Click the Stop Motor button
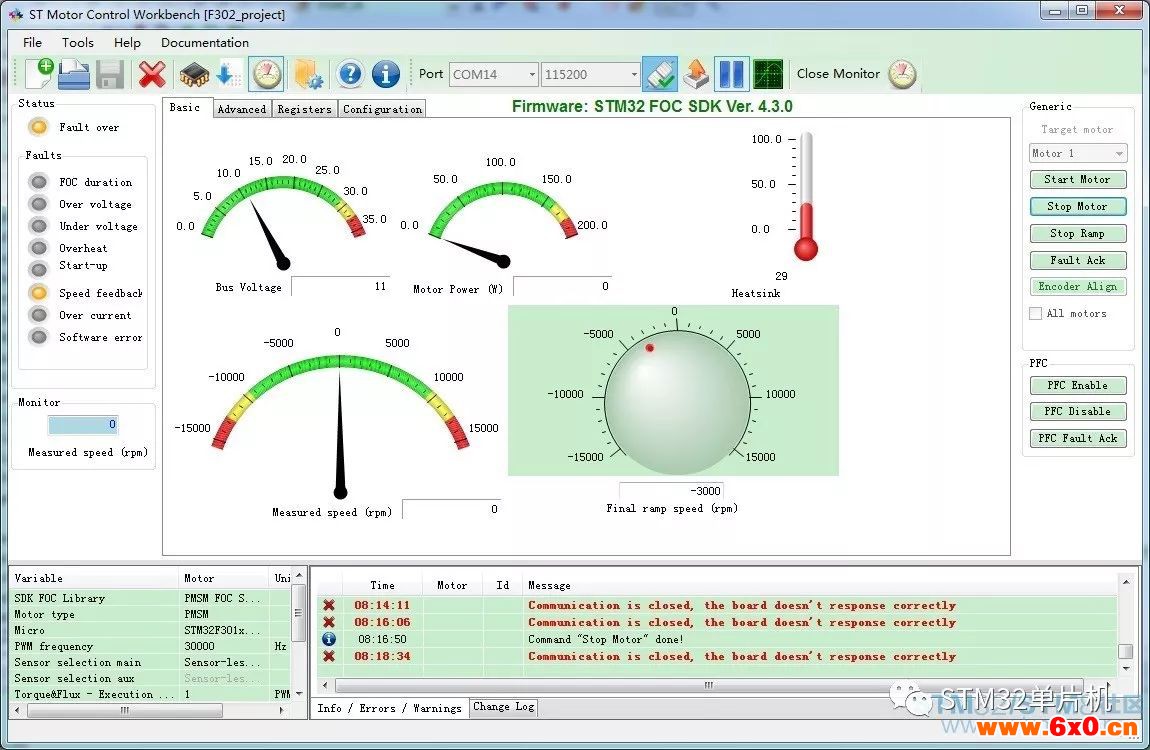Viewport: 1150px width, 750px height. pos(1077,207)
